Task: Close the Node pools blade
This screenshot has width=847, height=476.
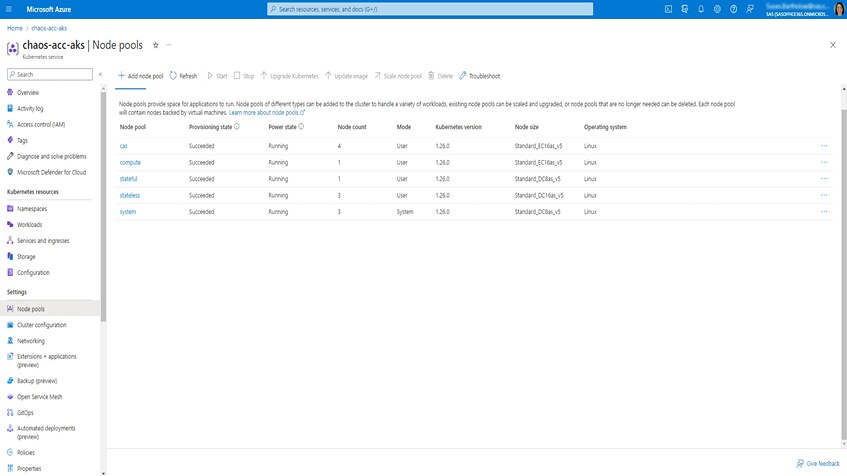Action: click(x=832, y=45)
